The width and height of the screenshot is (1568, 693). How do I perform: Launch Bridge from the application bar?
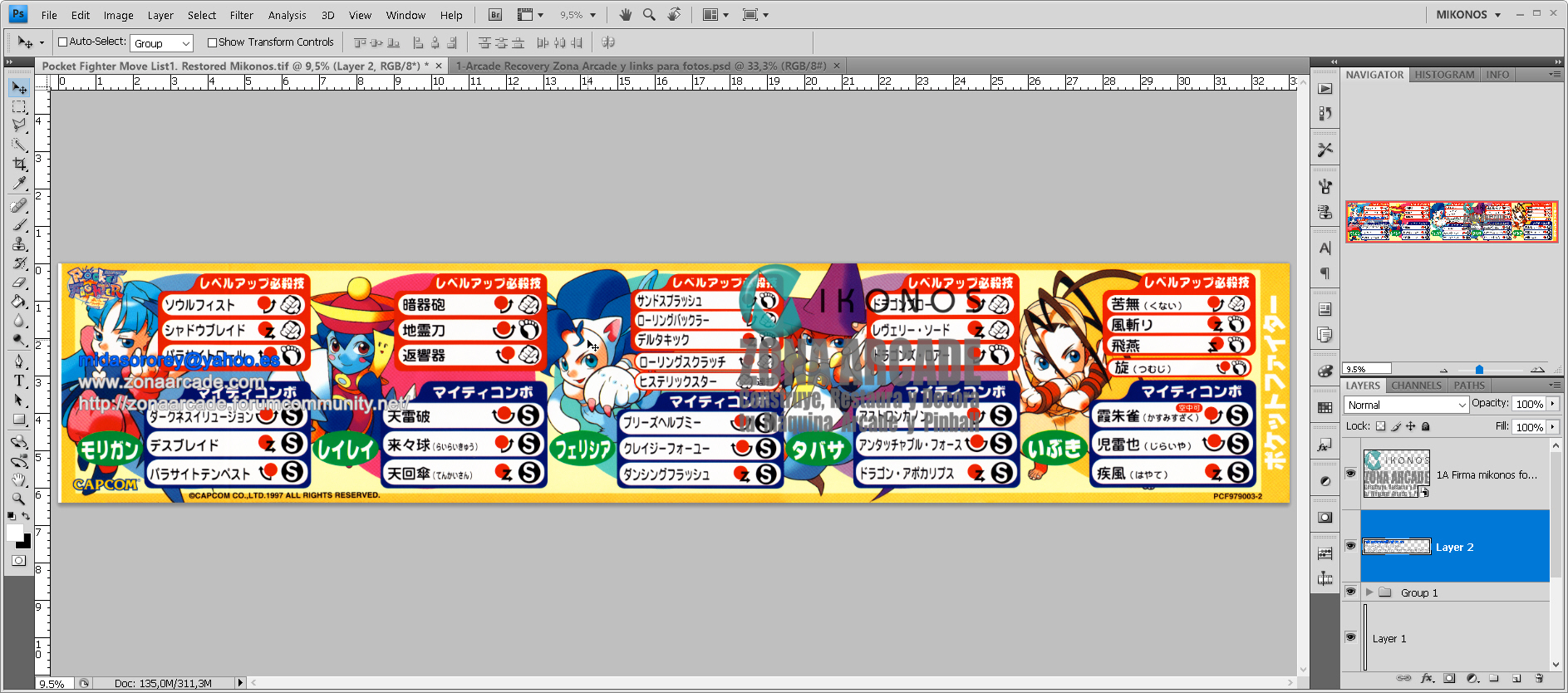[495, 15]
